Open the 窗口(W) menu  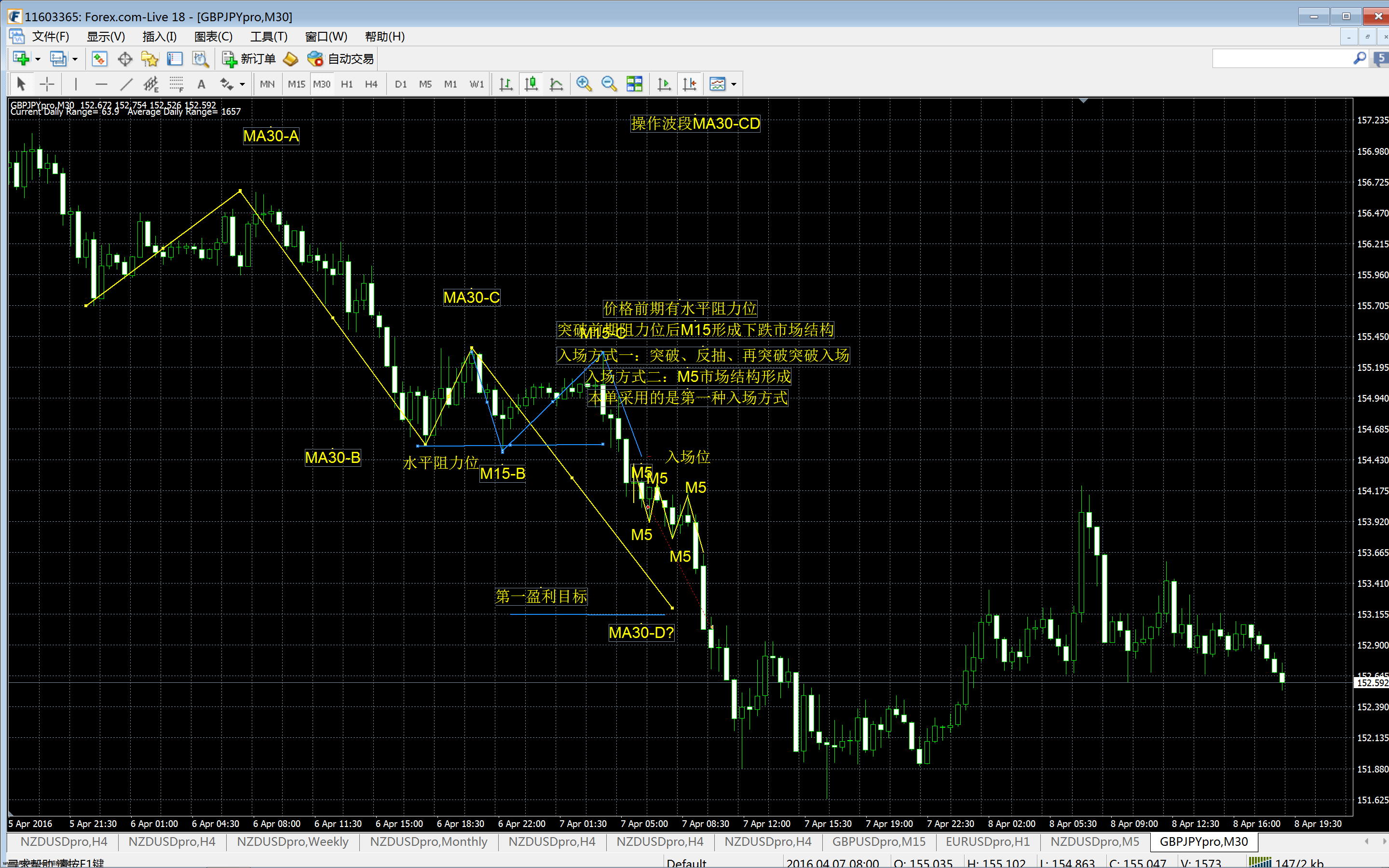point(326,37)
